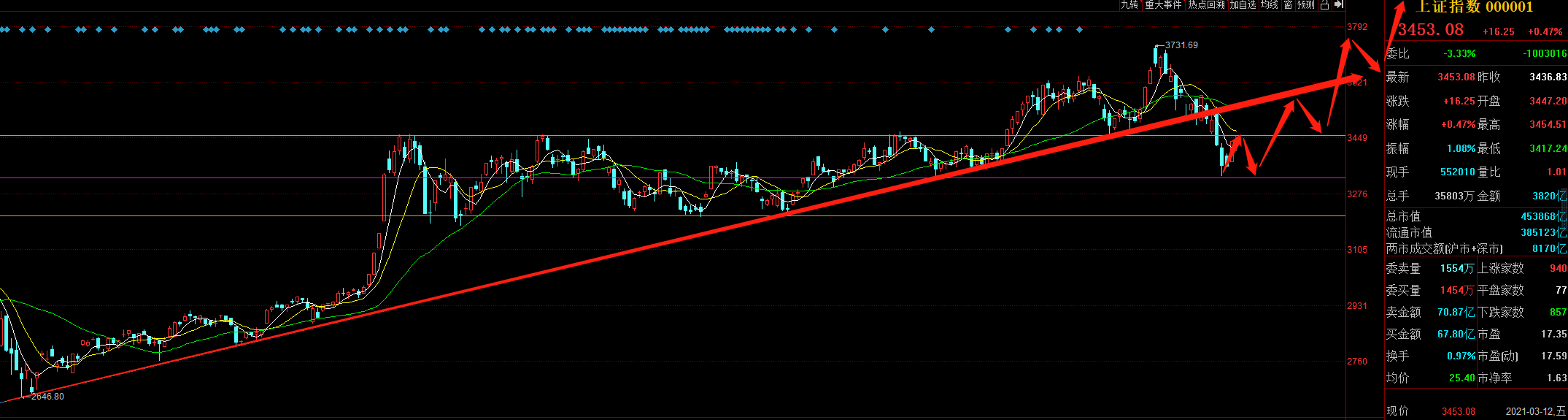Open the 重大事件 major events overlay
The image size is (1568, 420).
point(1163,4)
